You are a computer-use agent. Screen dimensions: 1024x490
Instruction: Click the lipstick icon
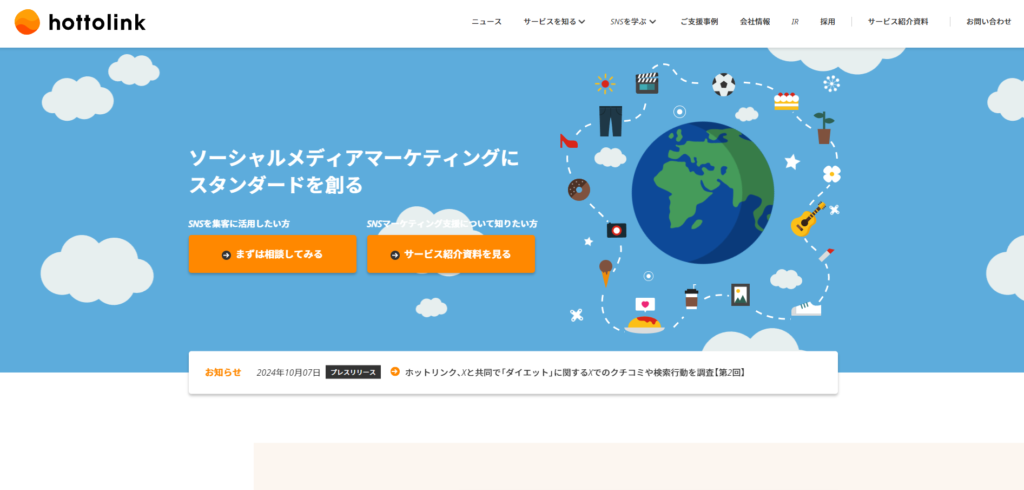click(x=827, y=255)
